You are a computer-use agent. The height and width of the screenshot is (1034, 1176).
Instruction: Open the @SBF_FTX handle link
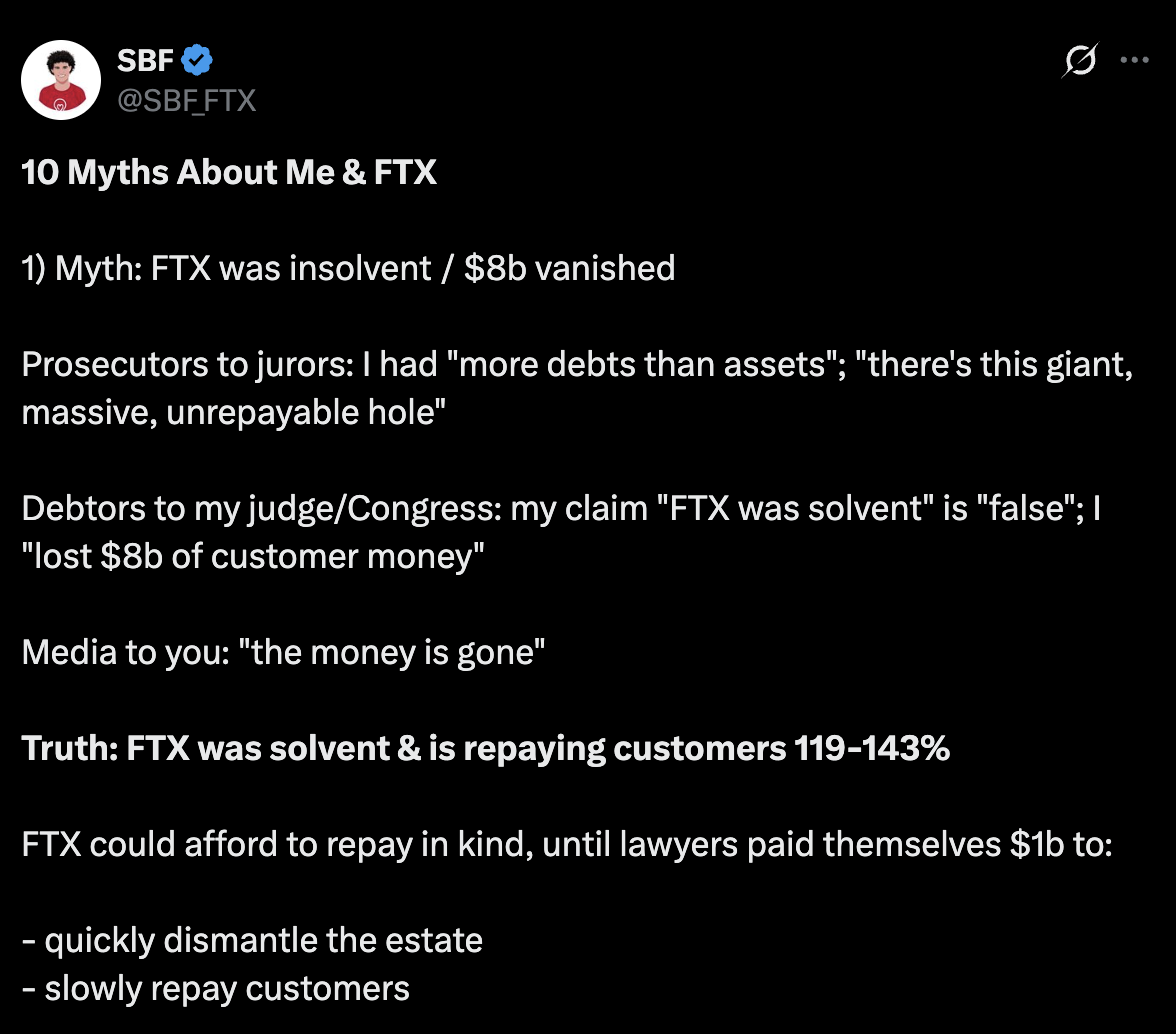186,100
